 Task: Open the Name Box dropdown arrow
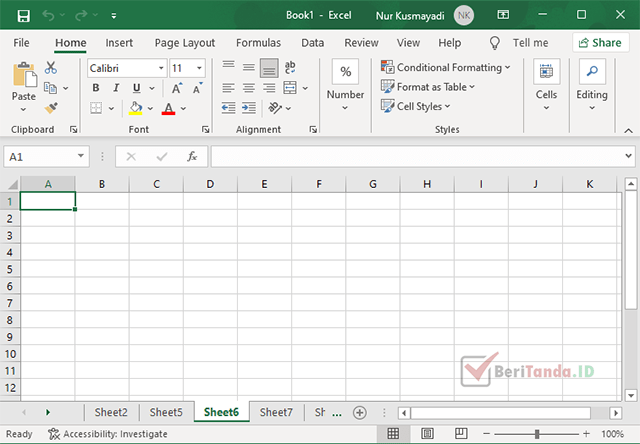tap(81, 156)
